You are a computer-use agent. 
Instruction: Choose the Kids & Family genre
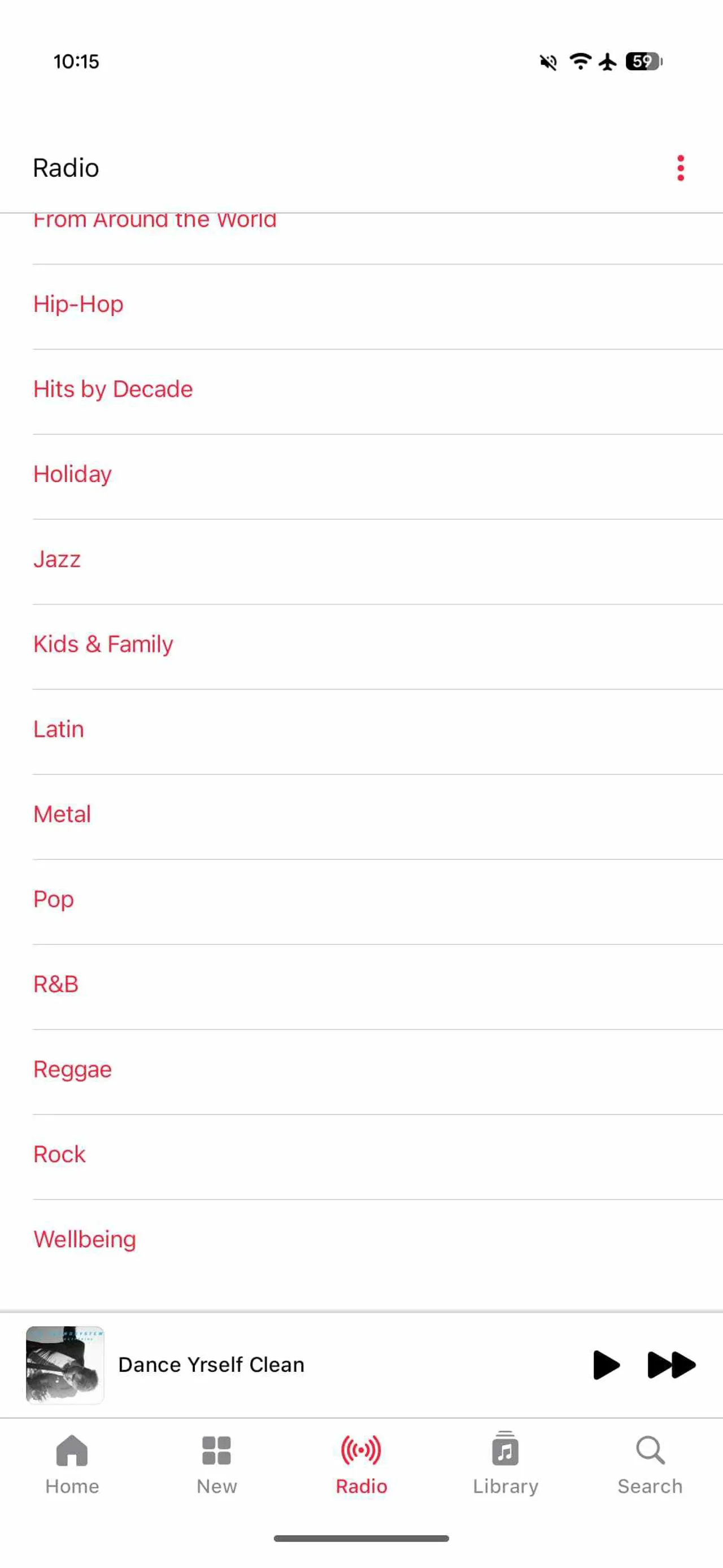click(377, 645)
